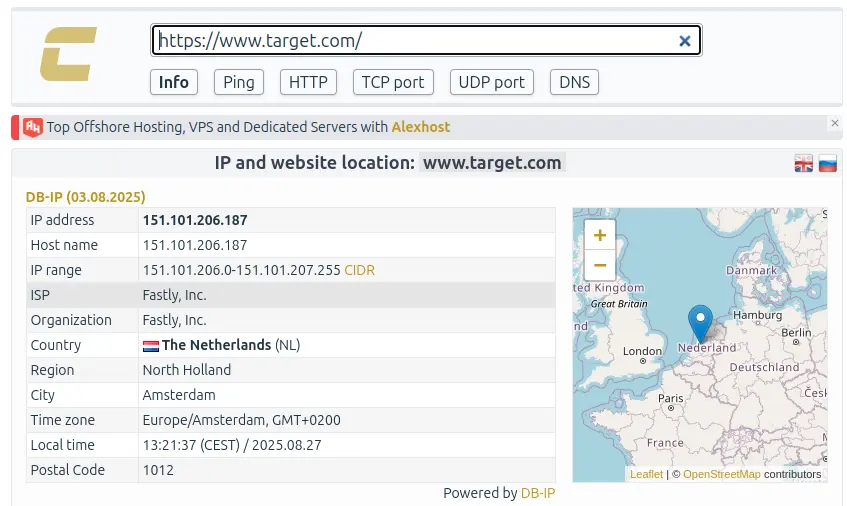Screen dimensions: 847x506
Task: Follow the Alexhost hosting link
Action: coord(420,127)
